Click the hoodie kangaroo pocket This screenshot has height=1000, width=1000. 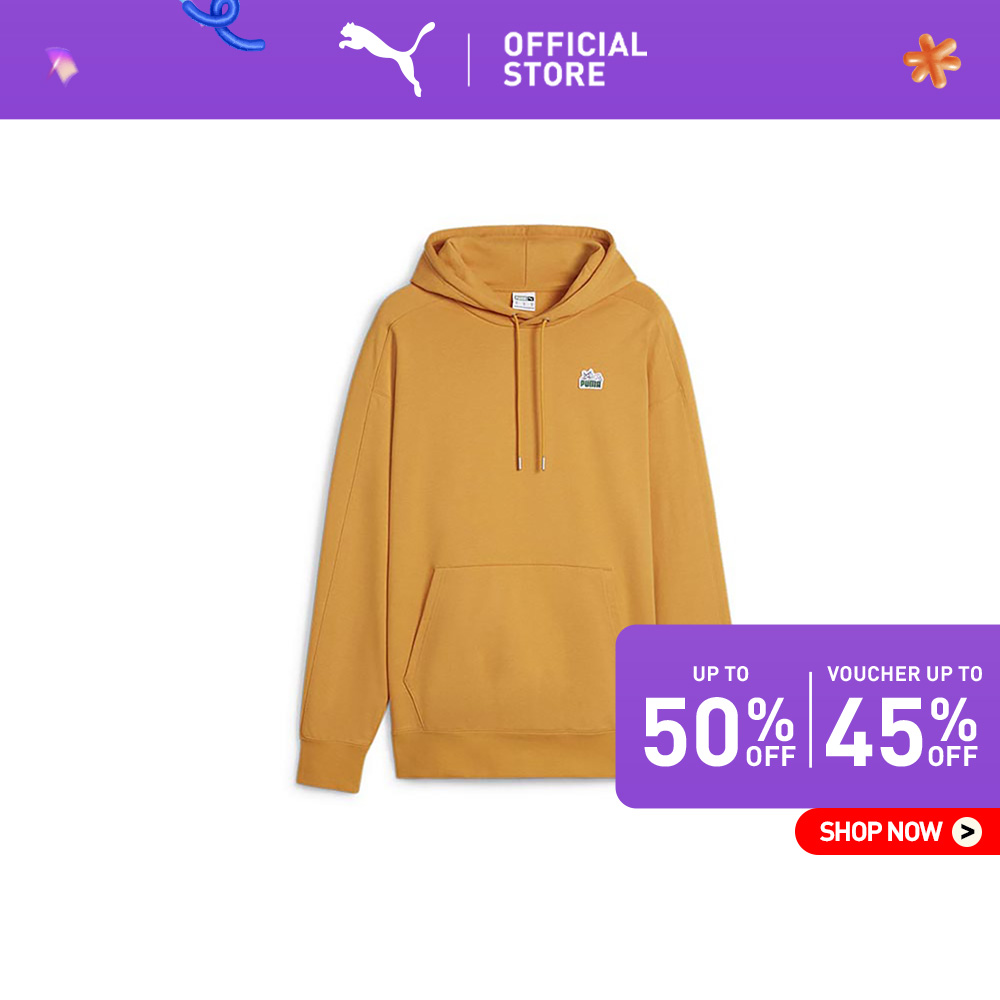(510, 644)
